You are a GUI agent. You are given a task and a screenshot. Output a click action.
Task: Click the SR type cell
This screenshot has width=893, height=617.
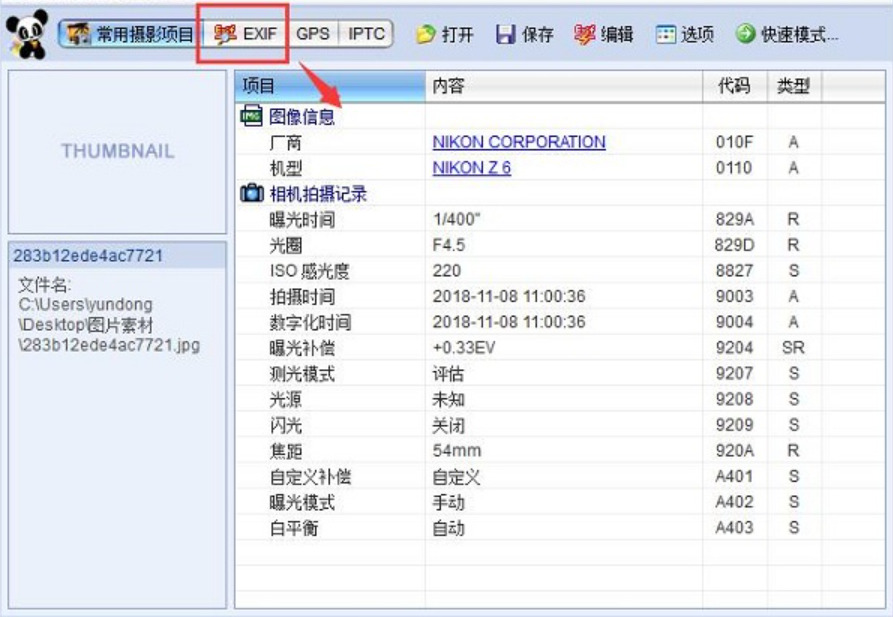[x=793, y=348]
